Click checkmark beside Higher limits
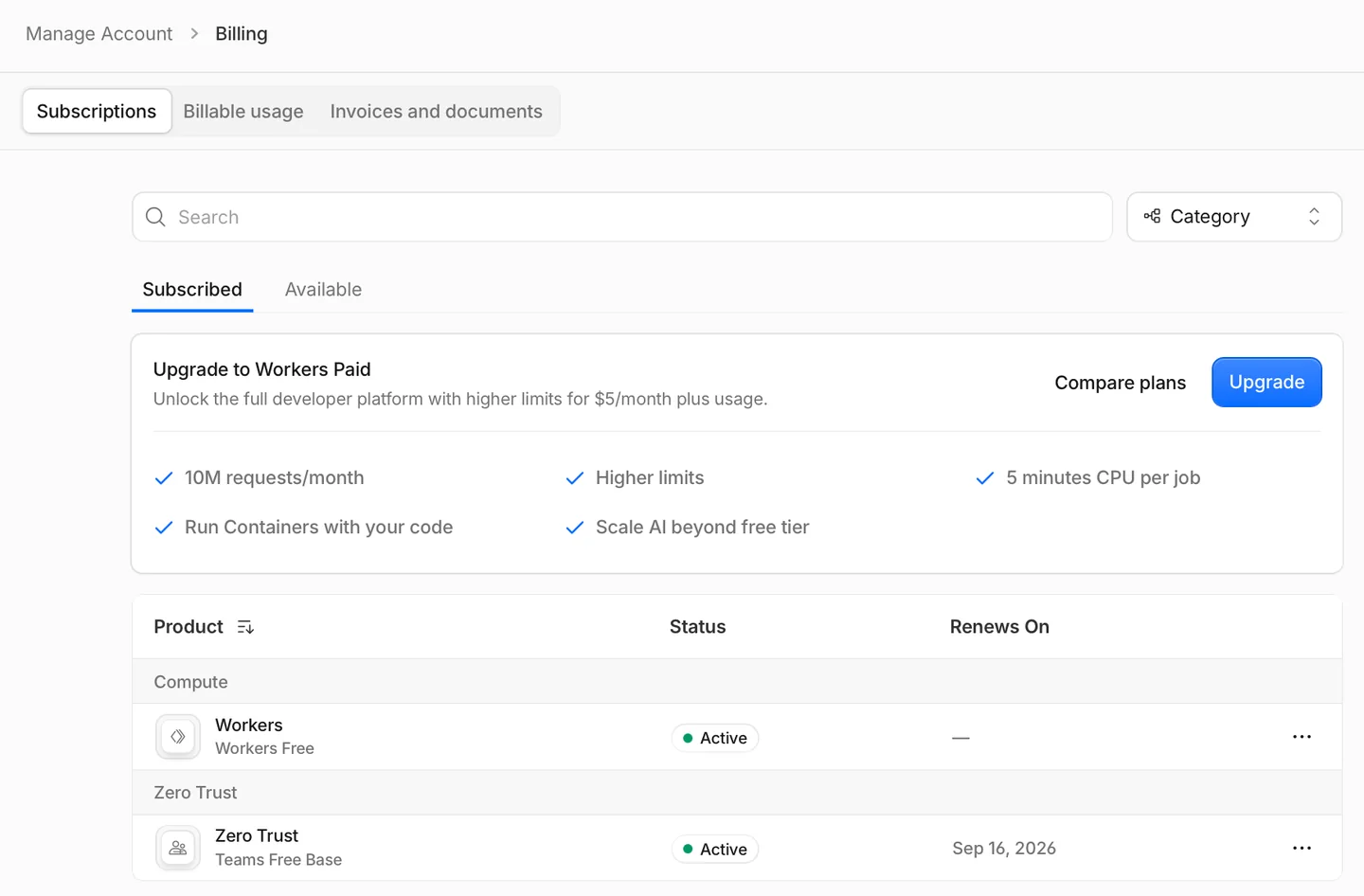 click(574, 478)
